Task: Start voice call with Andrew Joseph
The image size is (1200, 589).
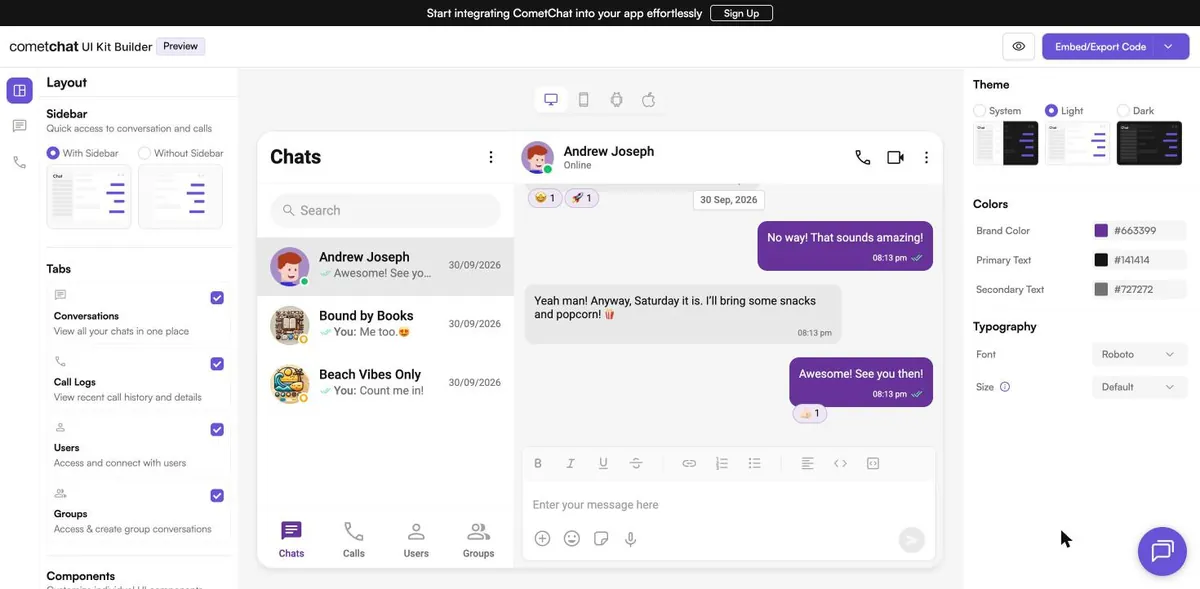Action: click(863, 157)
